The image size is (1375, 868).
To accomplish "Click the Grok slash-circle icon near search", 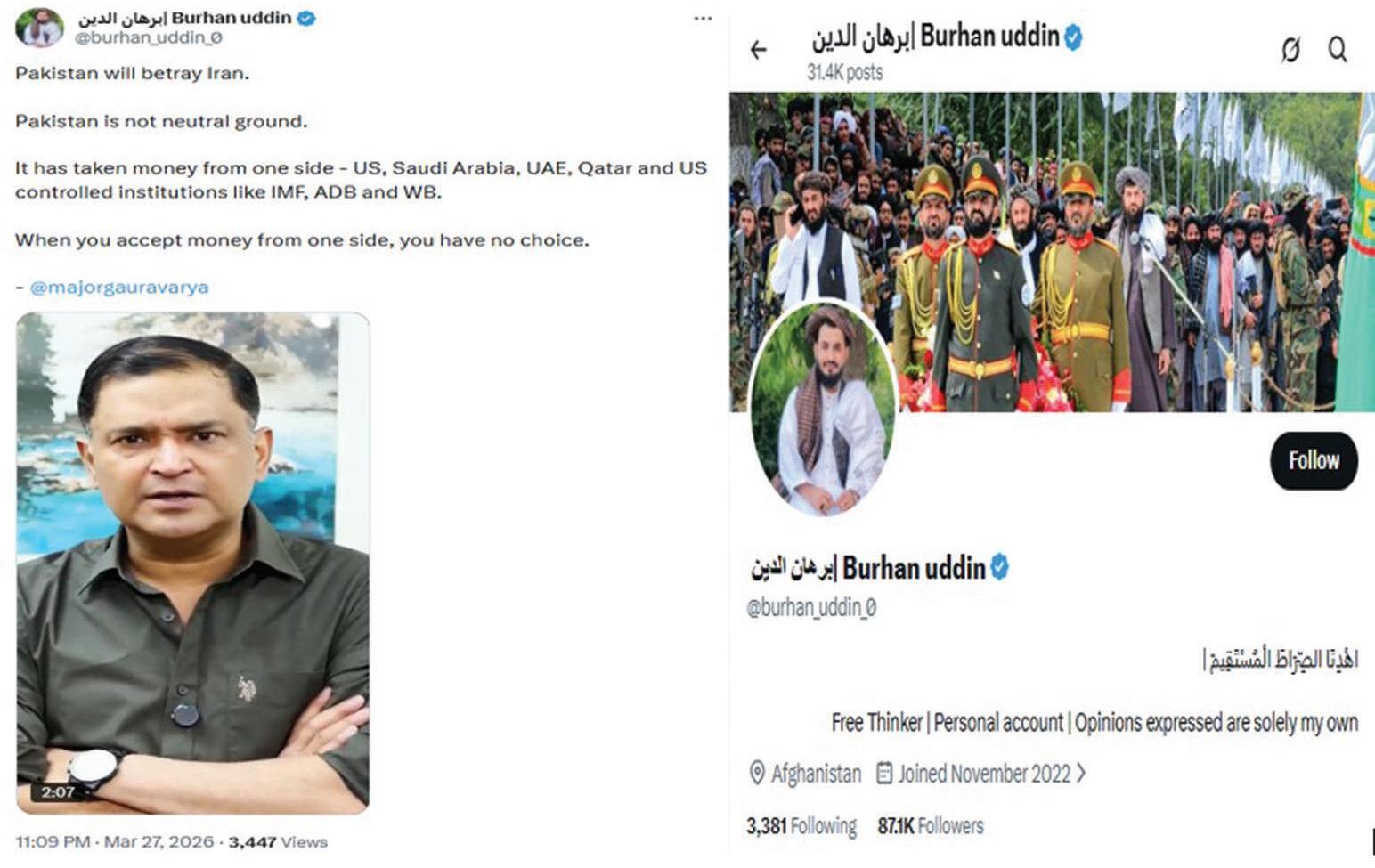I will [x=1290, y=50].
